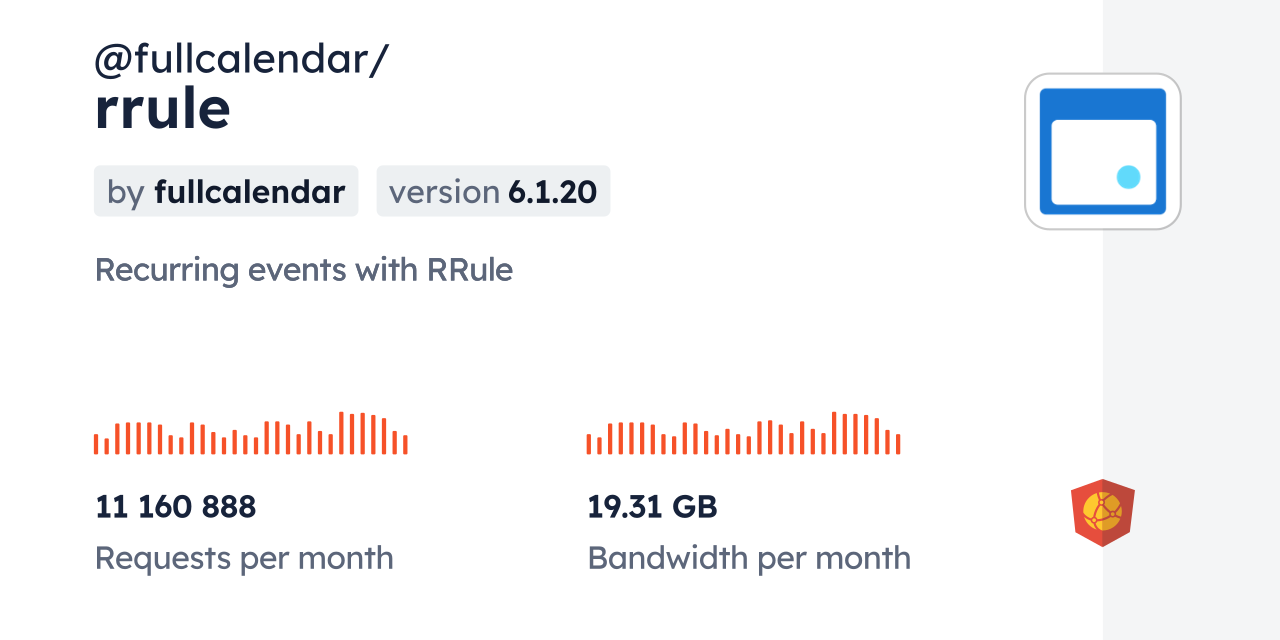
Task: Click the "Recurring events with RRule" description
Action: point(303,270)
